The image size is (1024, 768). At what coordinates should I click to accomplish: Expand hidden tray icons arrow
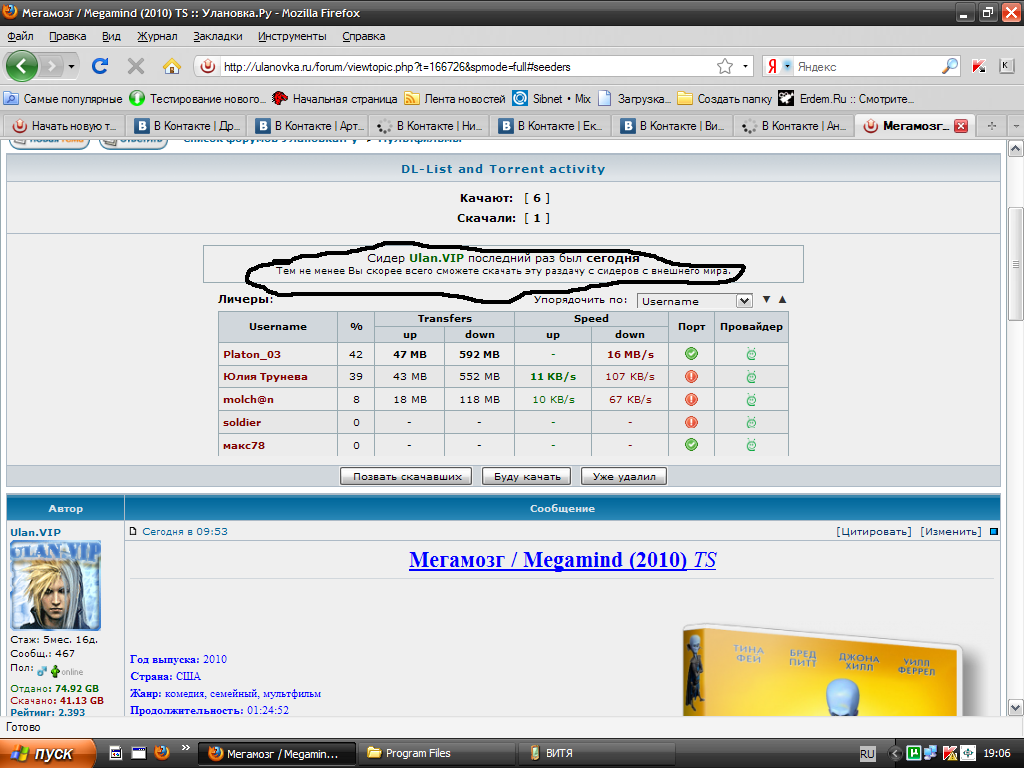pyautogui.click(x=894, y=754)
